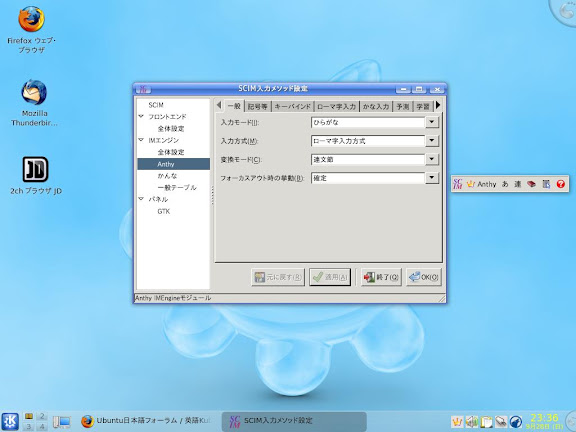Toggle the 連 conversion mode on SCIM toolbar
This screenshot has height=432, width=576.
point(518,184)
